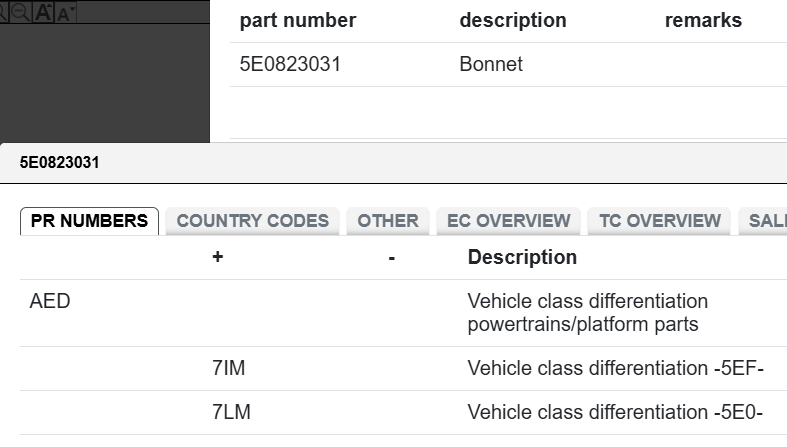Click 'Vehicle class differentiation -5EF-' text
The height and width of the screenshot is (447, 787).
pos(615,368)
